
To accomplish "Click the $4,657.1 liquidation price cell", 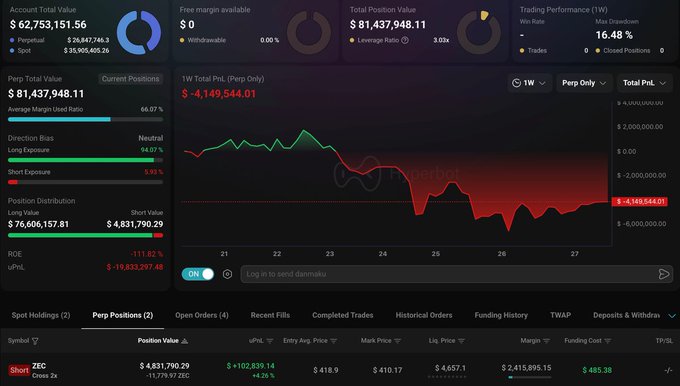I will [450, 368].
